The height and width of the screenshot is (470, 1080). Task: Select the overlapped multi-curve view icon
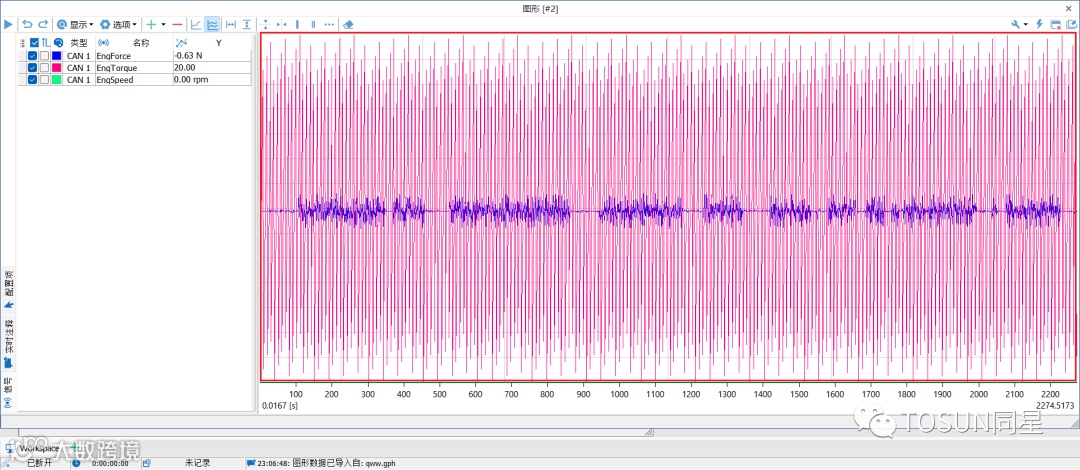212,24
